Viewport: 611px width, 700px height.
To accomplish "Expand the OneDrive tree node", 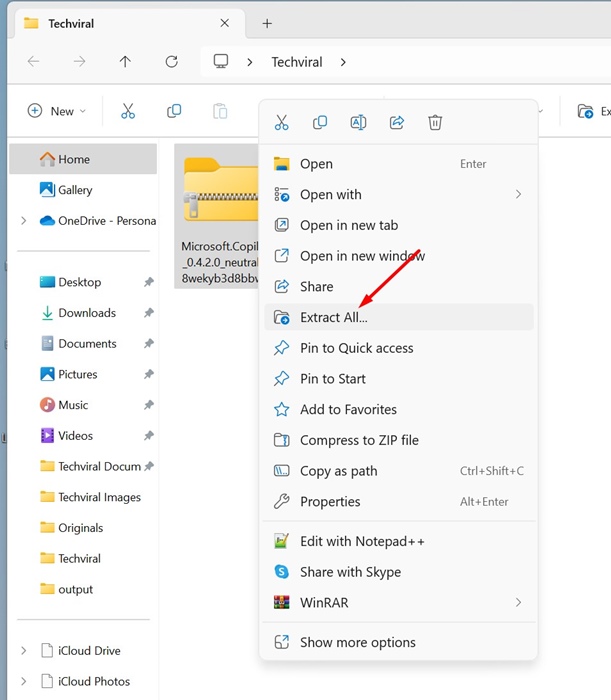I will (x=24, y=221).
